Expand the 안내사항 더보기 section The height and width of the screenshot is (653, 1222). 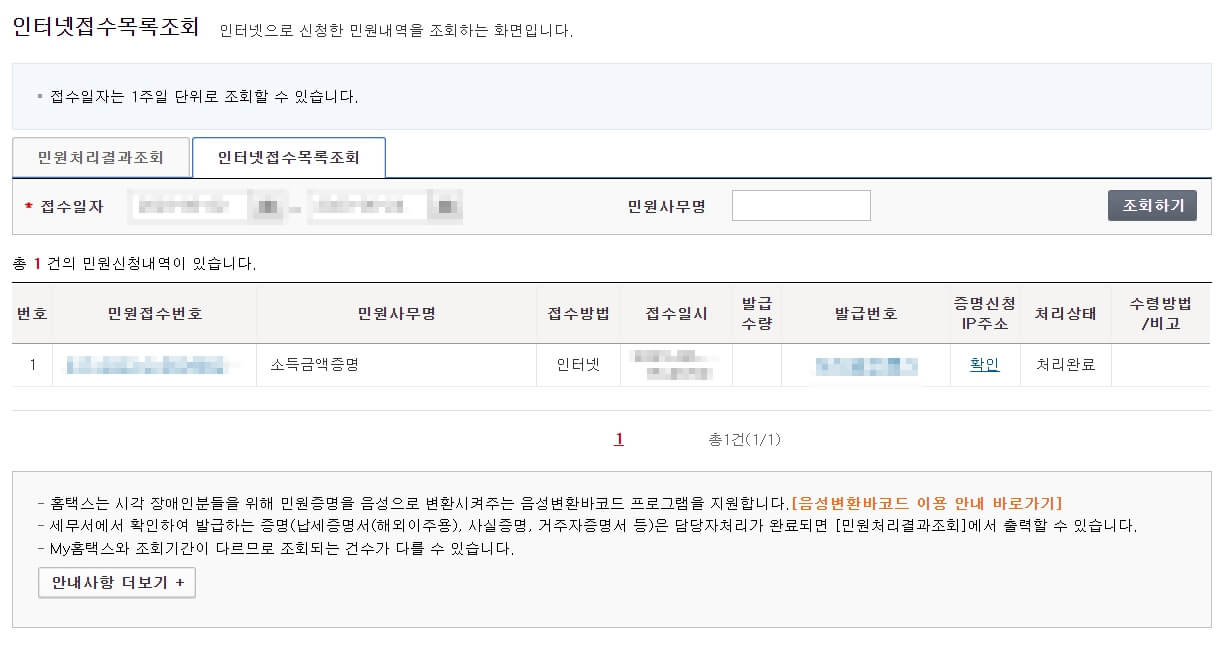pos(114,581)
